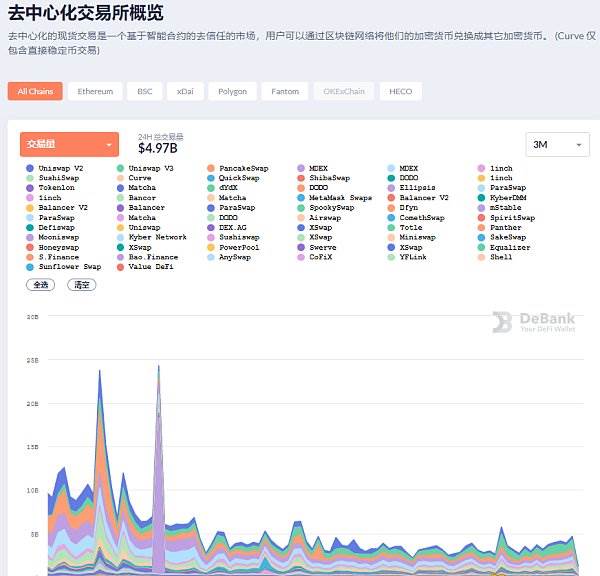Viewport: 600px width, 576px height.
Task: Click the 清空 clear-all button
Action: (x=82, y=285)
